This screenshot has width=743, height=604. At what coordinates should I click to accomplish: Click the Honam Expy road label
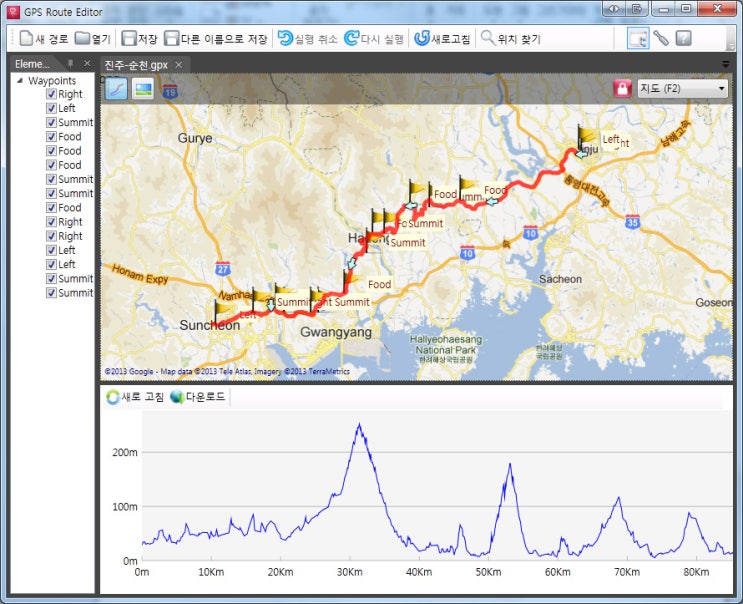tap(140, 274)
